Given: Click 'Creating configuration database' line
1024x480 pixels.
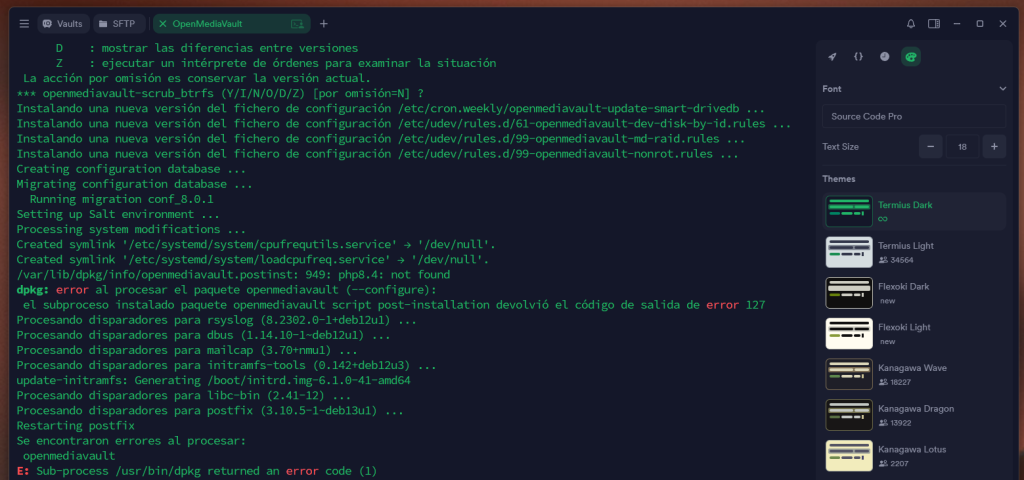Looking at the screenshot, I should point(131,169).
